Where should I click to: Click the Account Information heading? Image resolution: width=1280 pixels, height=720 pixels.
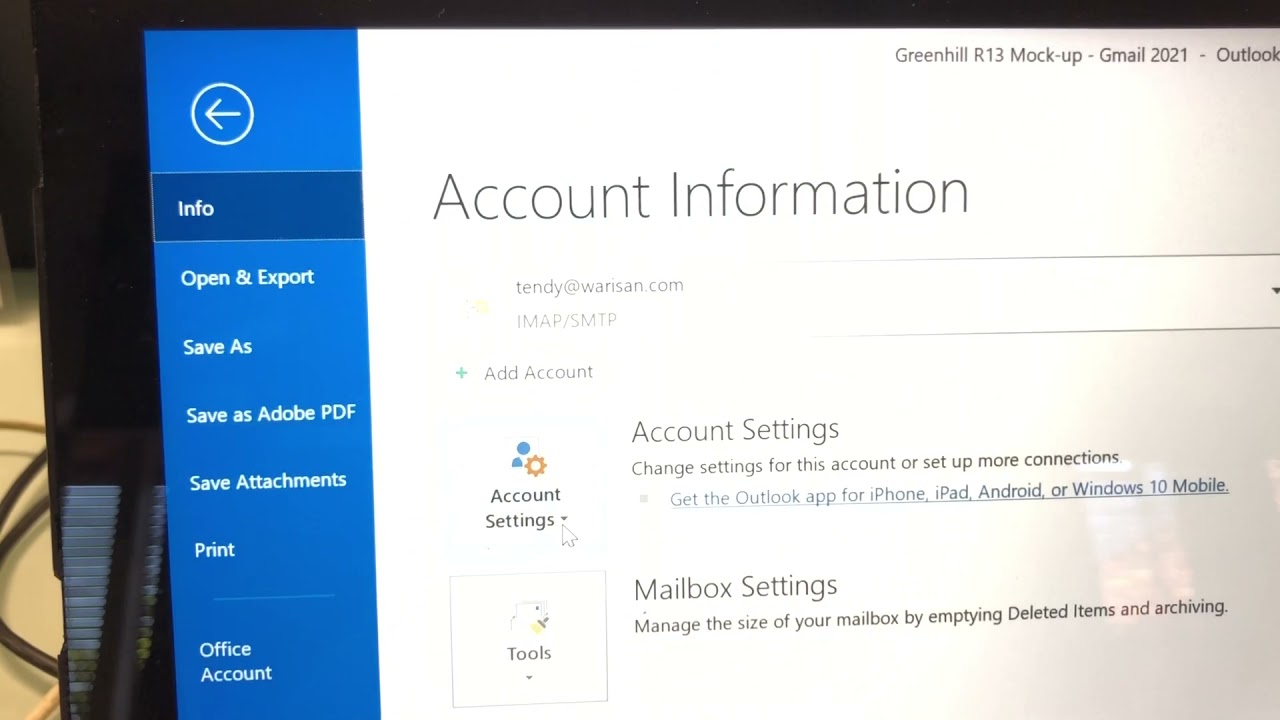coord(701,194)
